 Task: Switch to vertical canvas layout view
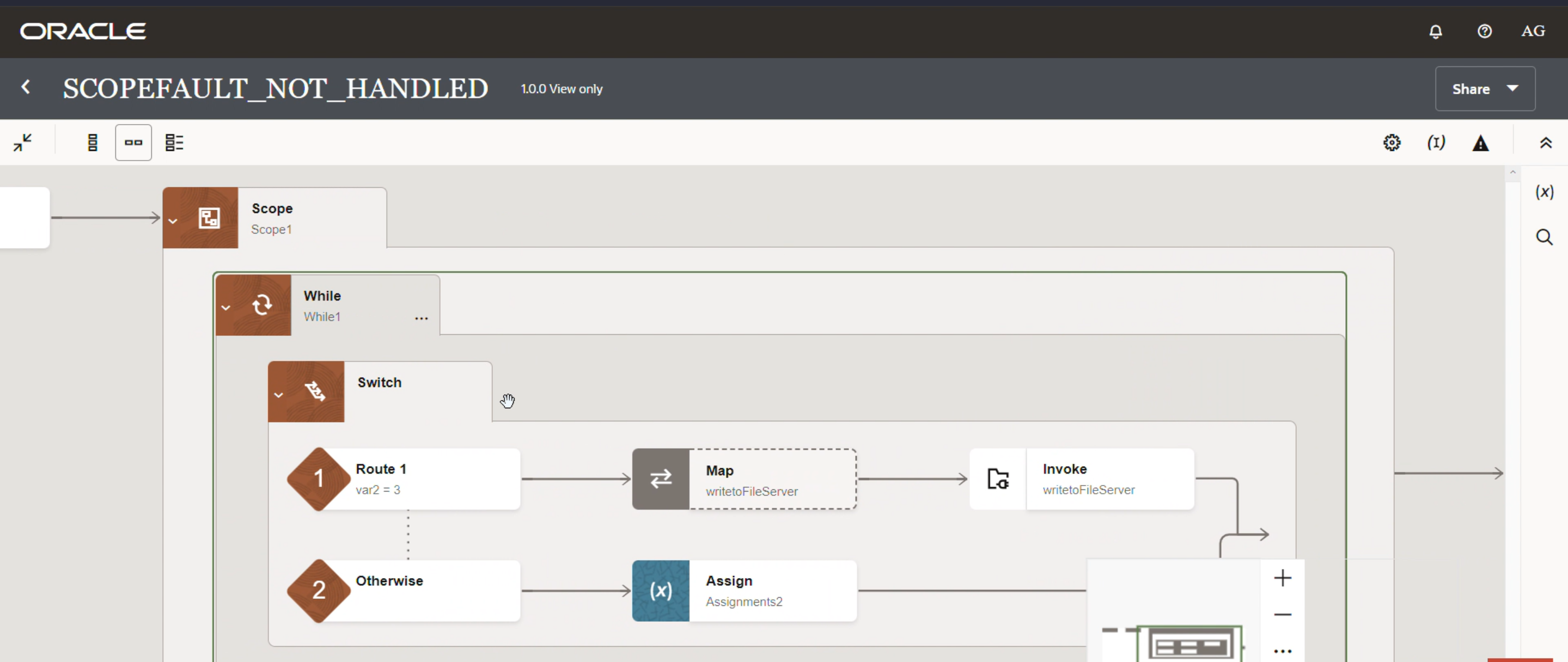tap(93, 142)
